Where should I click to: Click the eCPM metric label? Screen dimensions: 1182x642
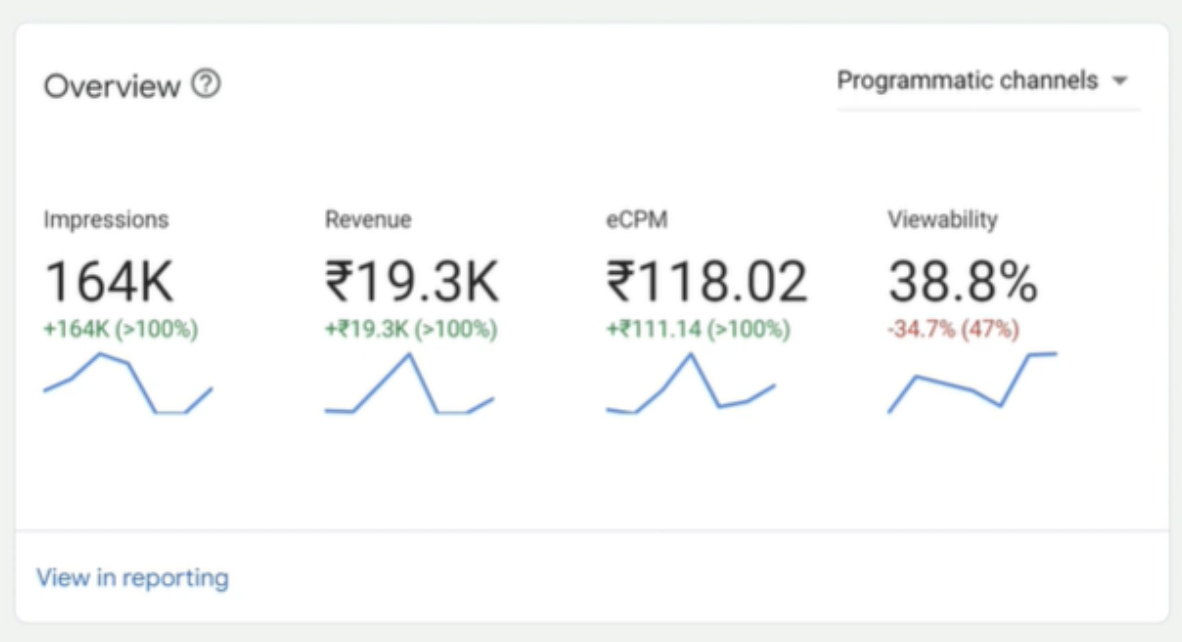tap(637, 220)
